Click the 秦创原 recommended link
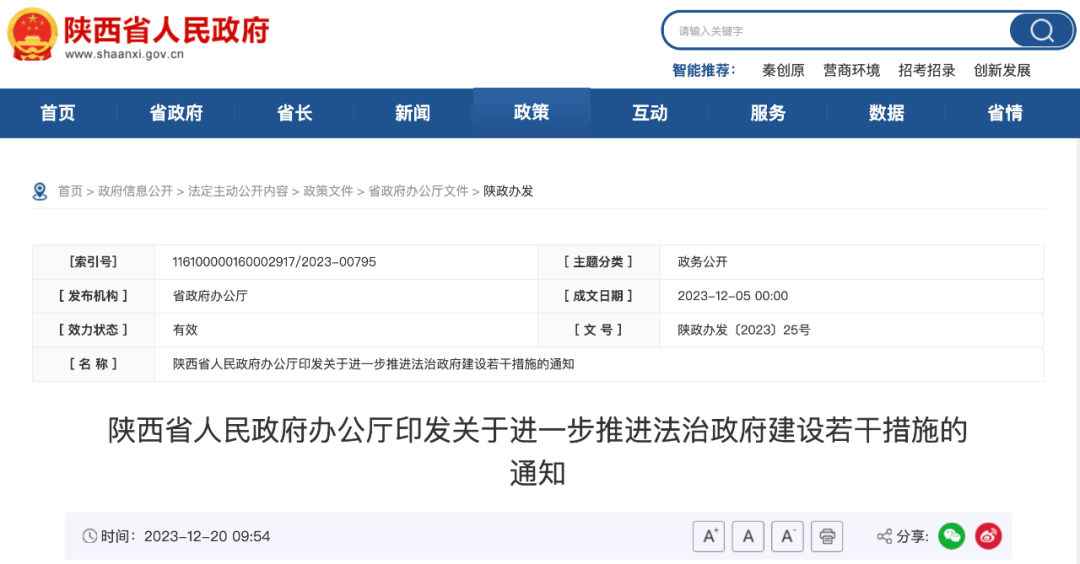The height and width of the screenshot is (564, 1080). point(783,70)
